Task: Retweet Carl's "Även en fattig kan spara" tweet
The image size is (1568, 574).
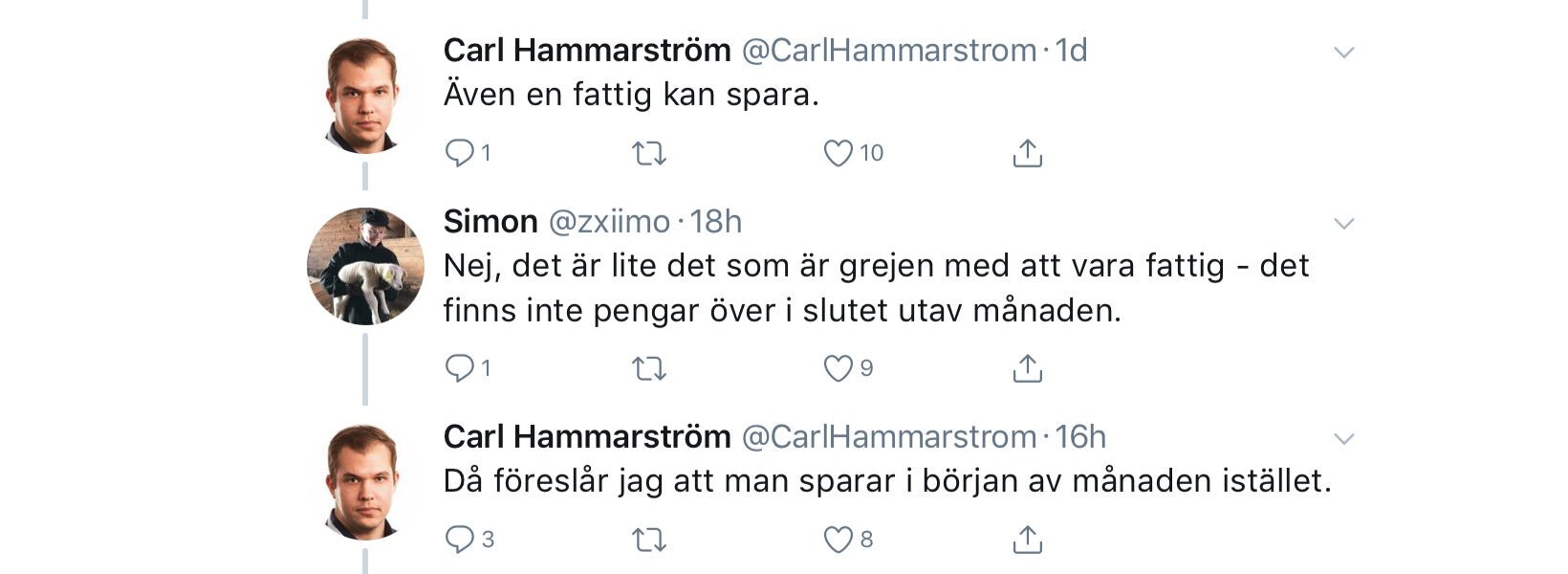Action: point(649,153)
